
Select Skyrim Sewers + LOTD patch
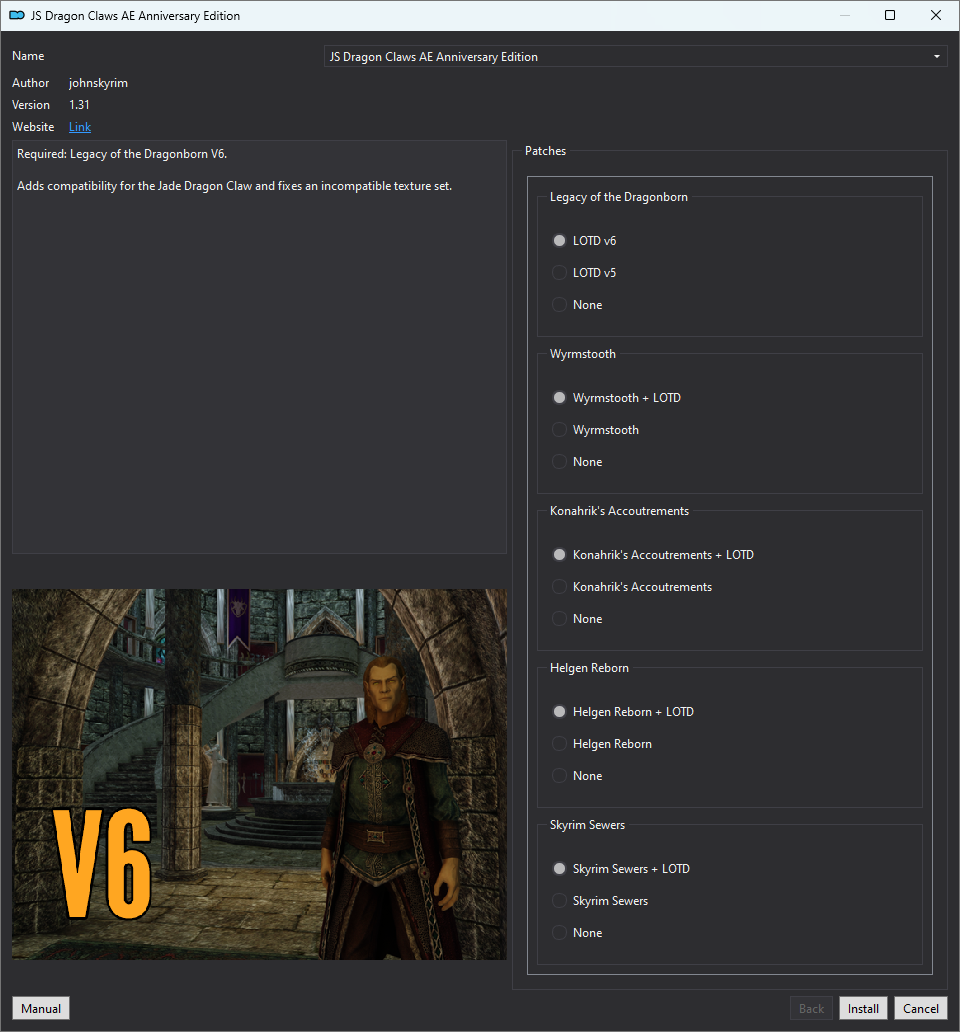pos(621,869)
